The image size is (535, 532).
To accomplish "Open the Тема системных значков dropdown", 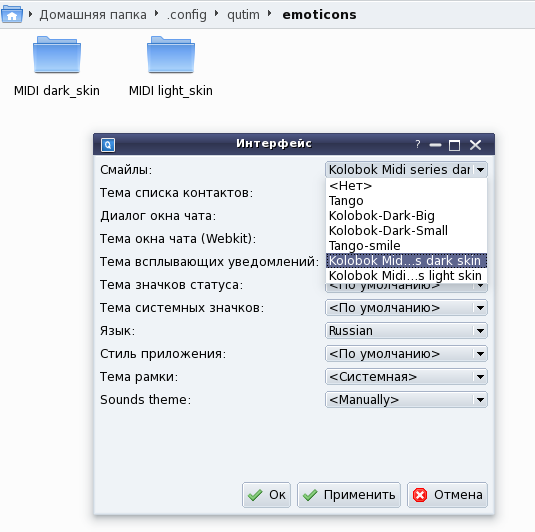I will tap(406, 308).
